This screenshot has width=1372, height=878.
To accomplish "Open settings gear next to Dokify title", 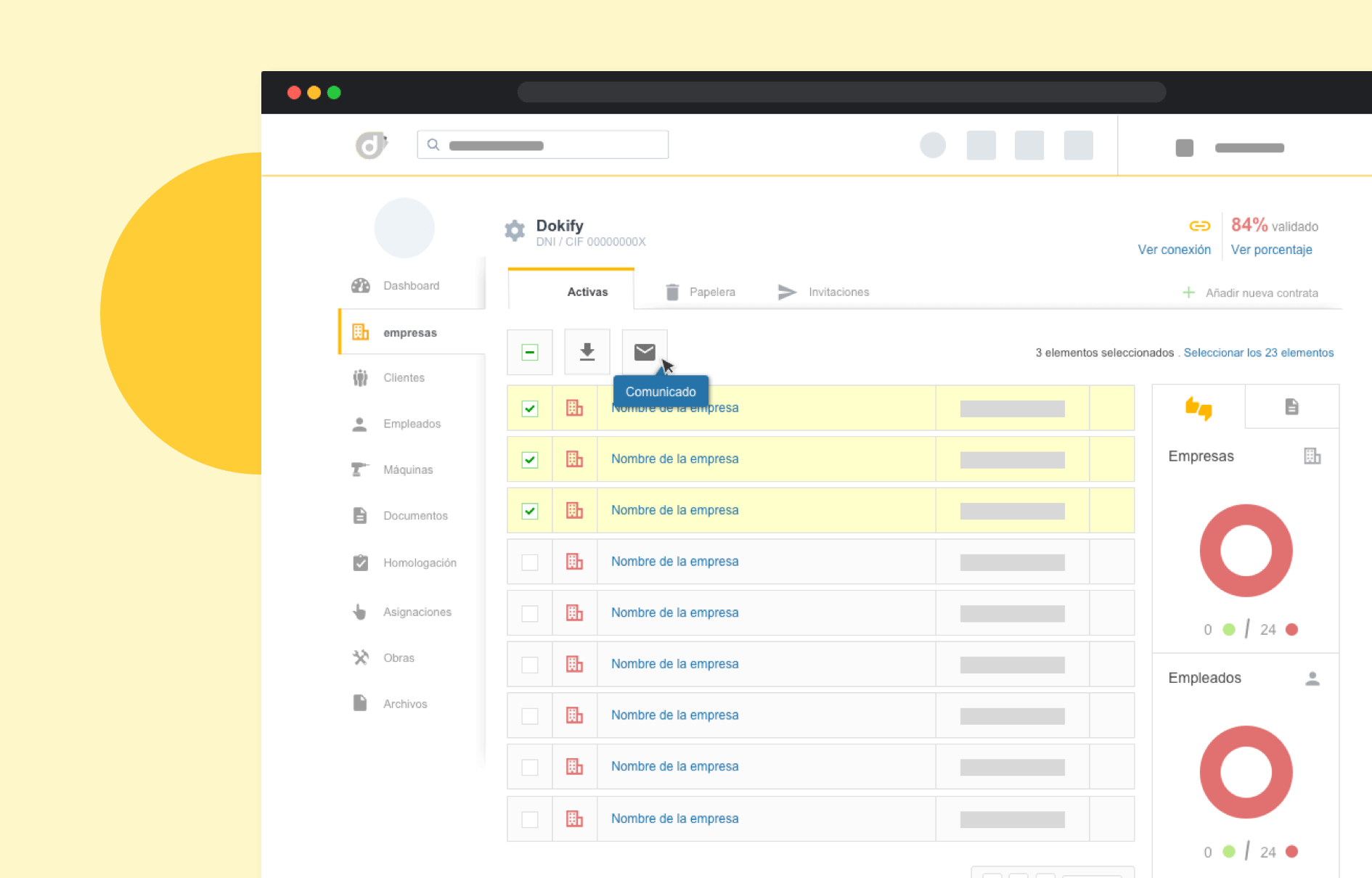I will 515,231.
